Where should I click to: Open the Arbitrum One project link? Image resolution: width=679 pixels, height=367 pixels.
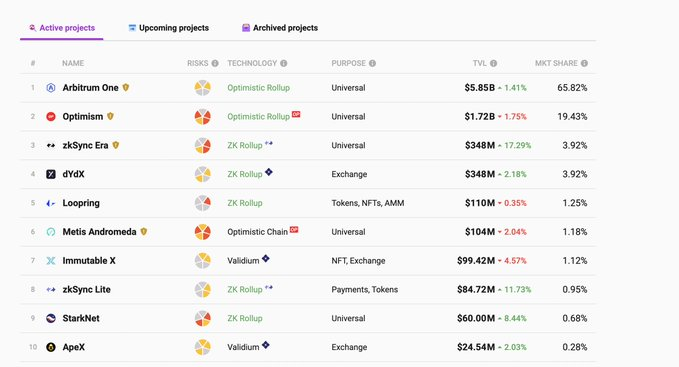pos(90,88)
